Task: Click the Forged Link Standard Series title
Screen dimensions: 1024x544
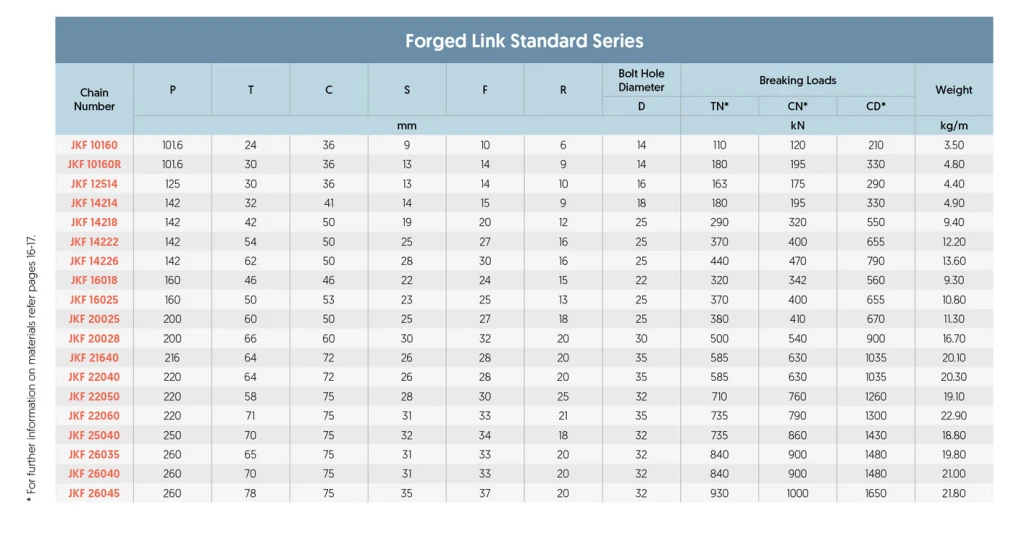Action: point(524,41)
